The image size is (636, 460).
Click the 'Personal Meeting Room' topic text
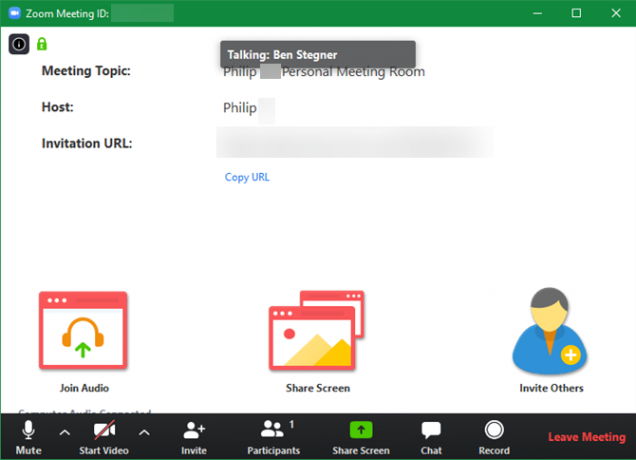[x=353, y=72]
